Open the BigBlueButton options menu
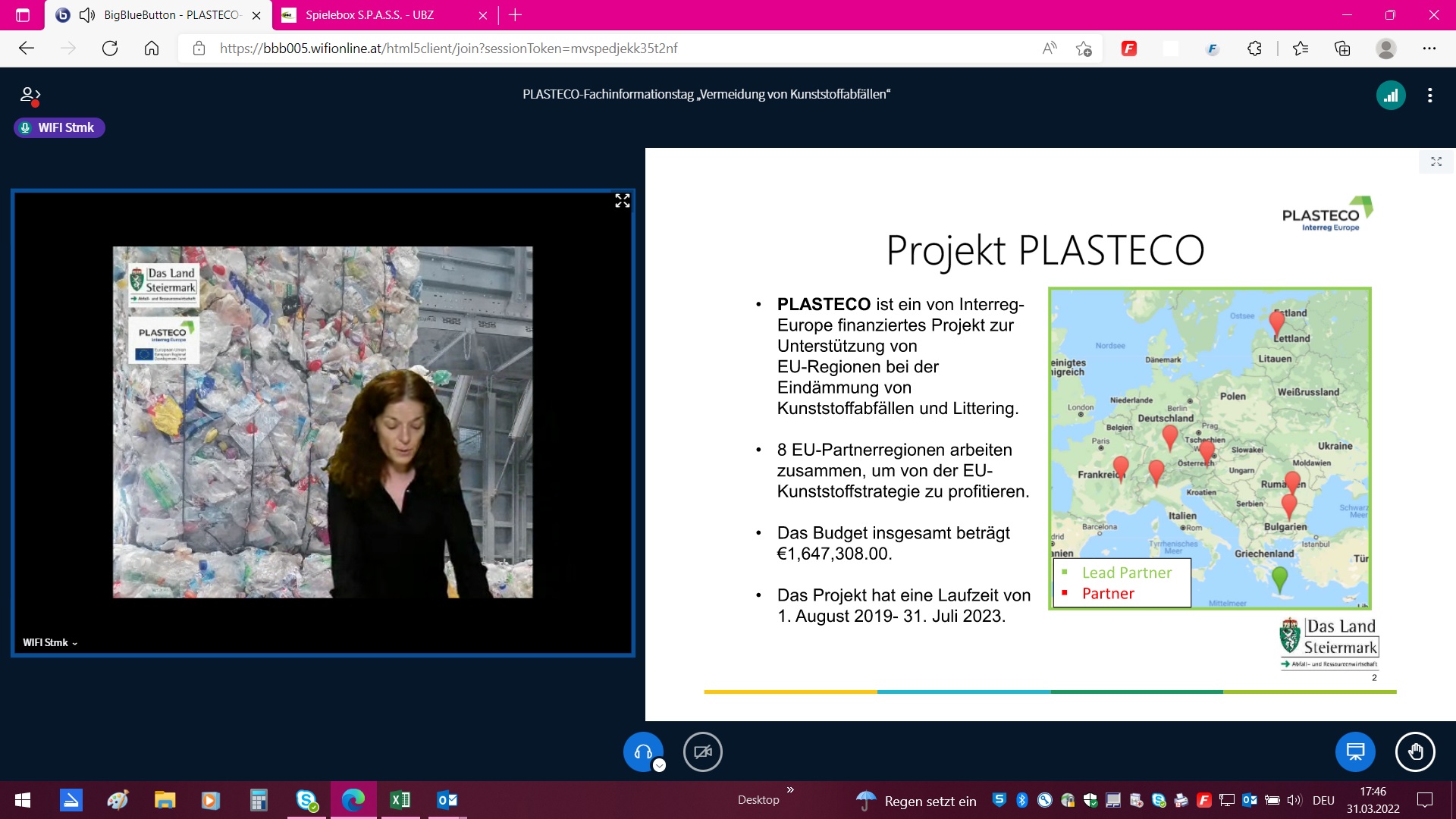1456x819 pixels. coord(1429,96)
